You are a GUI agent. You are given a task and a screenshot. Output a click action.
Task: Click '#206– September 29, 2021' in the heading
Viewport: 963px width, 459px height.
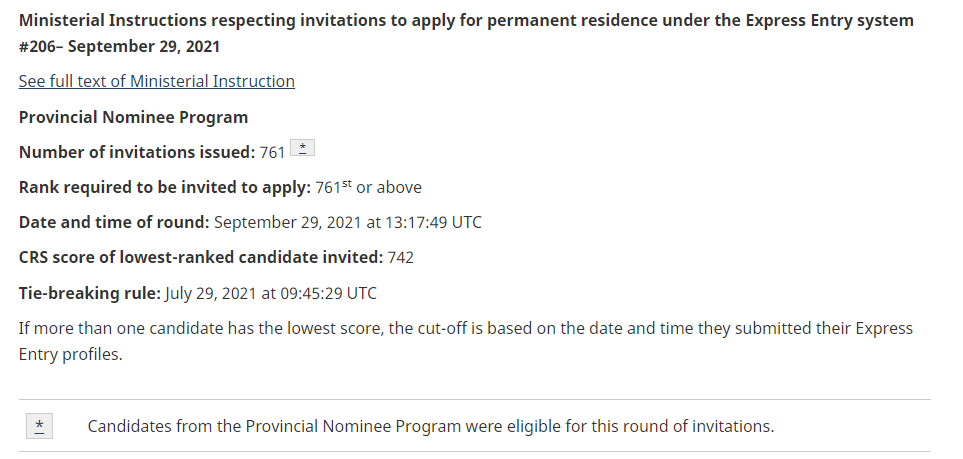click(120, 46)
